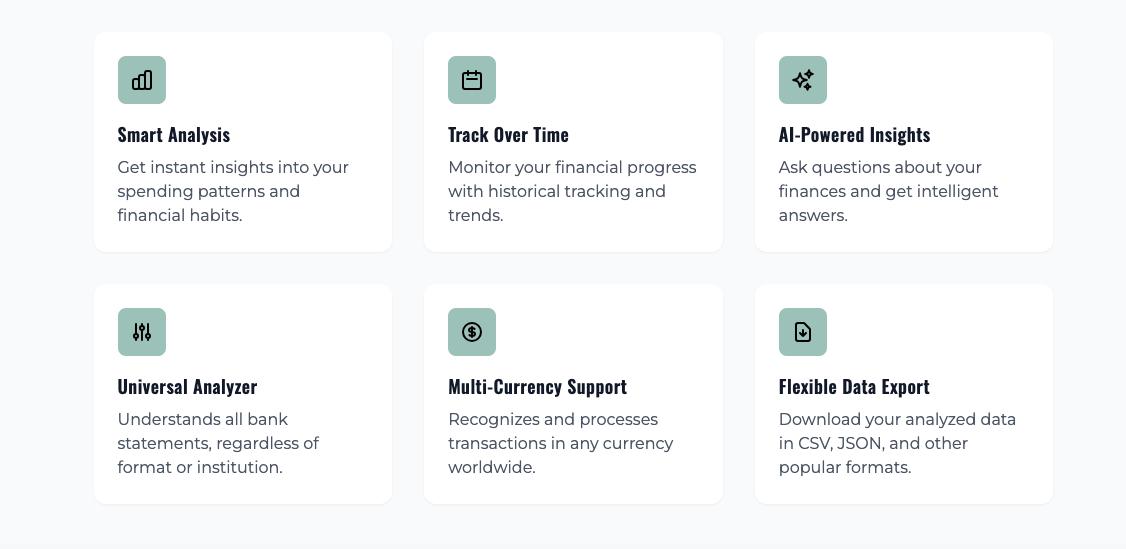Click the Universal Analyzer title
Image resolution: width=1126 pixels, height=549 pixels.
(187, 387)
